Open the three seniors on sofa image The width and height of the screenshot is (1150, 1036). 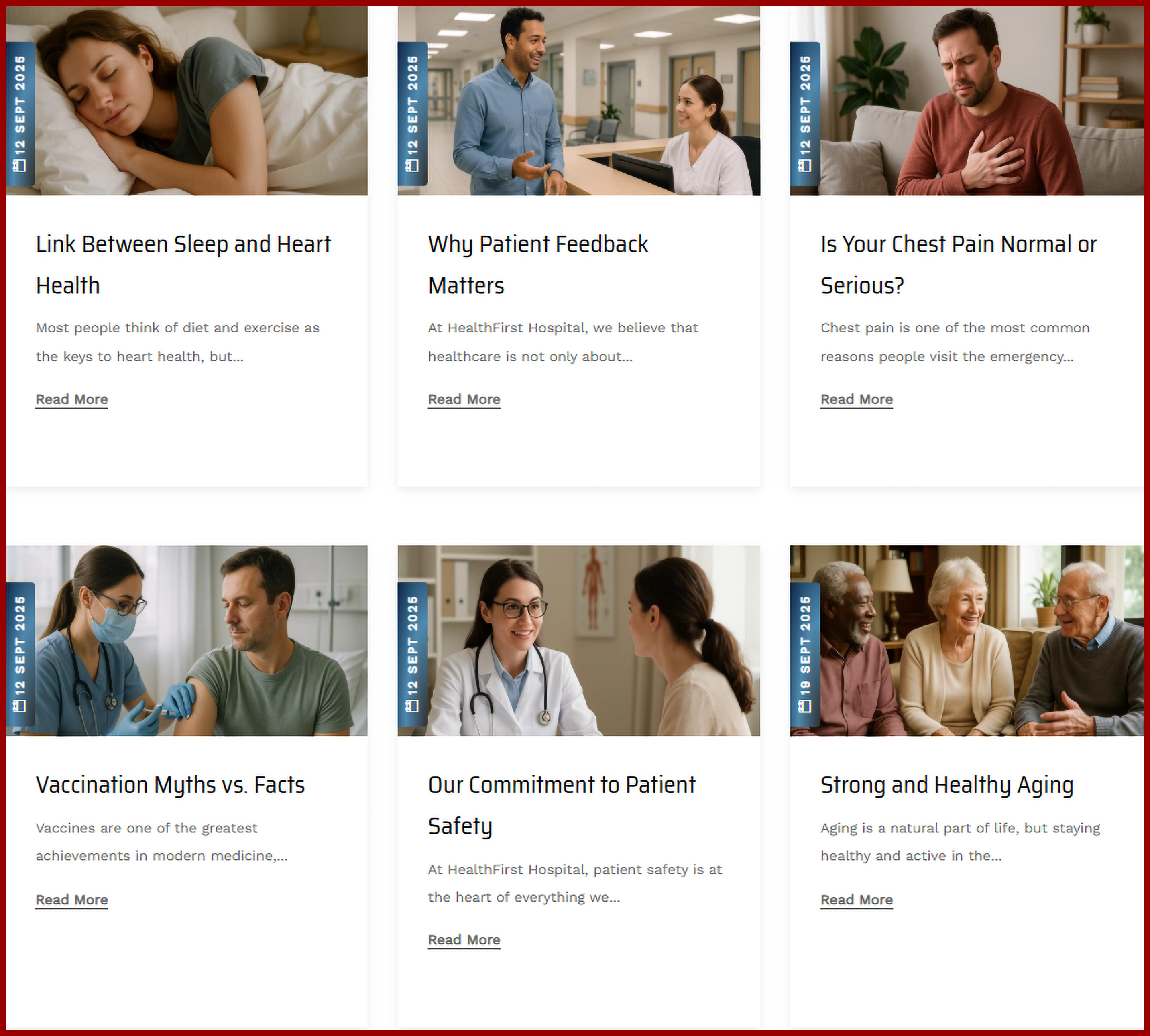(967, 641)
